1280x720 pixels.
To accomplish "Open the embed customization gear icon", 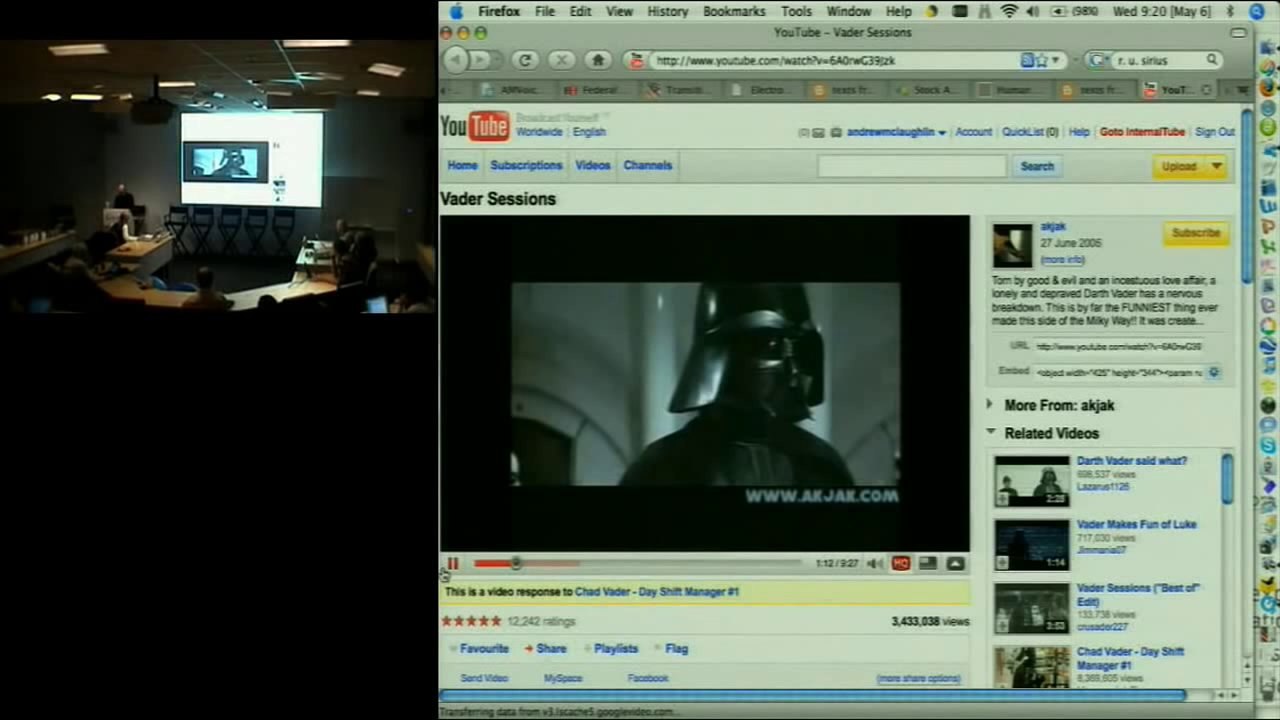I will pos(1214,372).
